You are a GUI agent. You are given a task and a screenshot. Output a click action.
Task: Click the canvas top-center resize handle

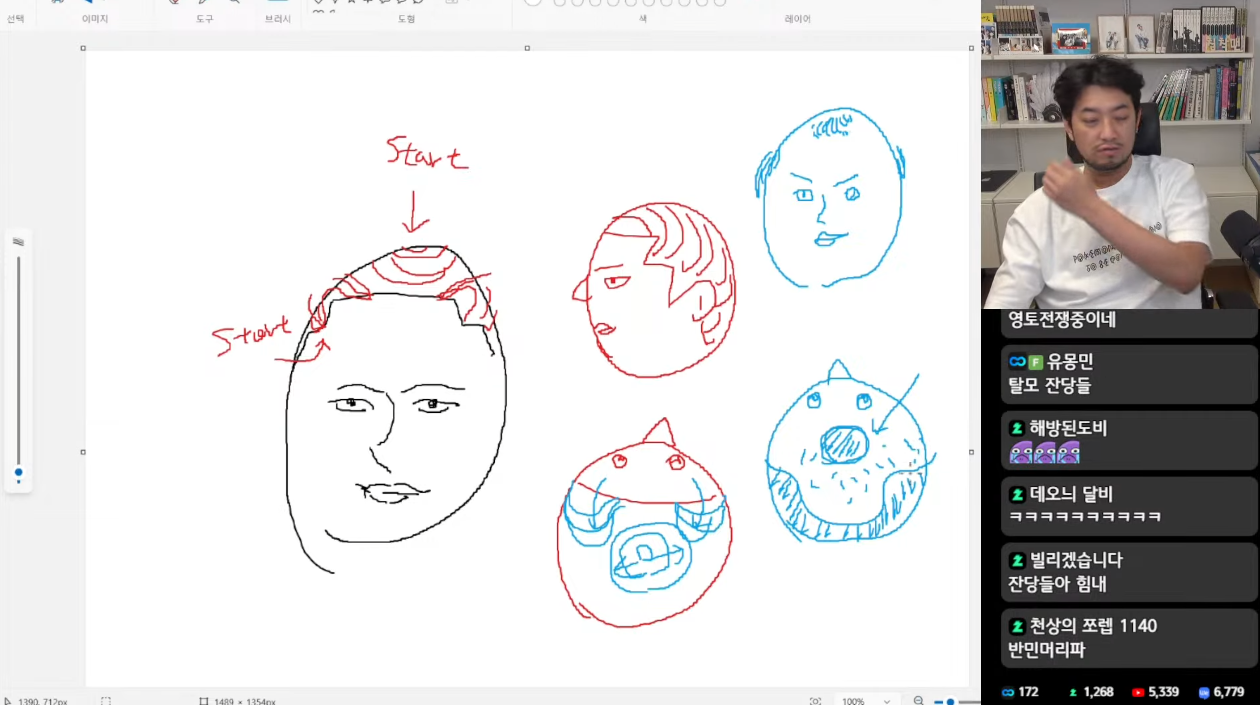[527, 48]
